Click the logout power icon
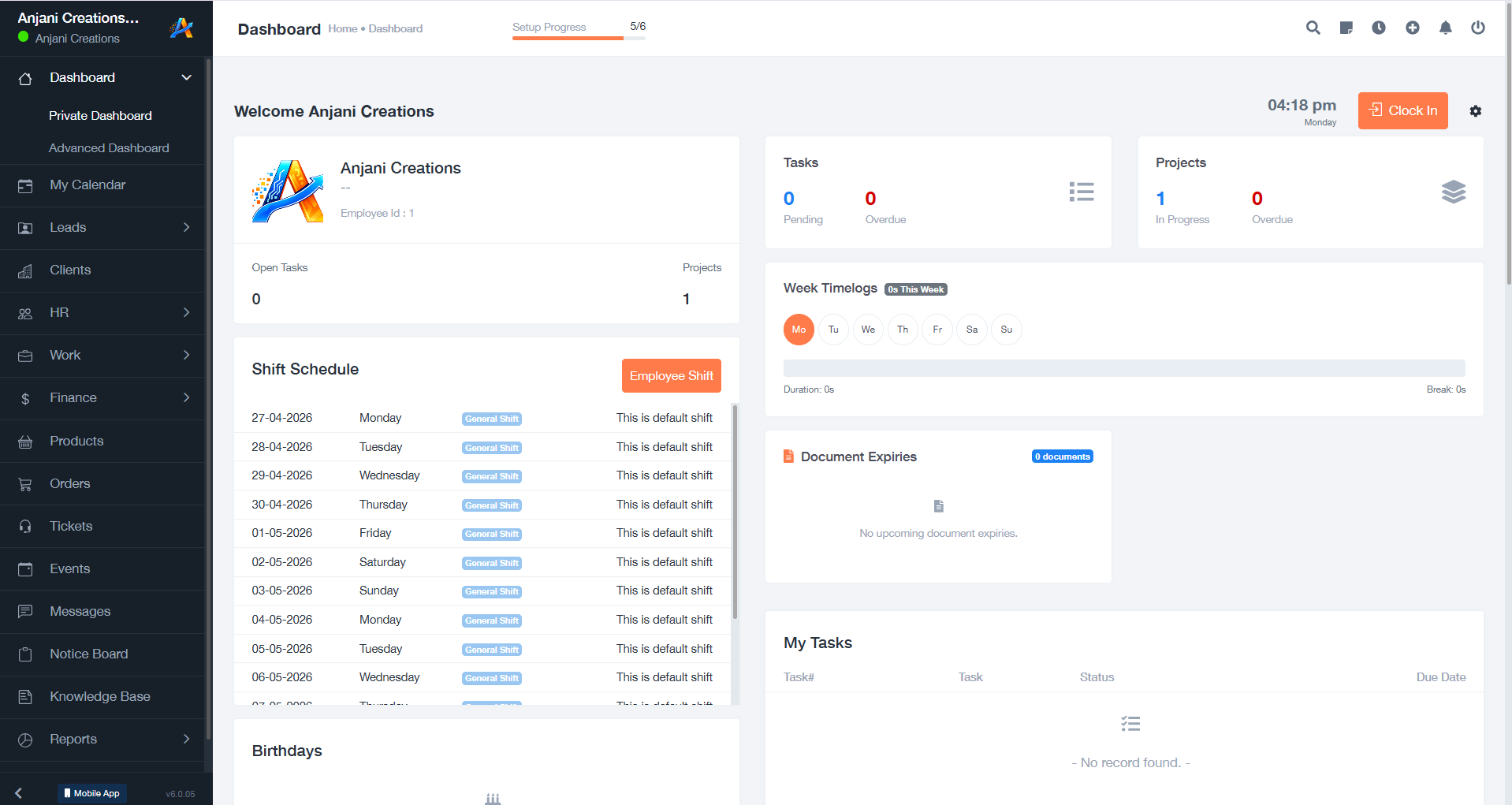Viewport: 1512px width, 805px height. (1478, 28)
